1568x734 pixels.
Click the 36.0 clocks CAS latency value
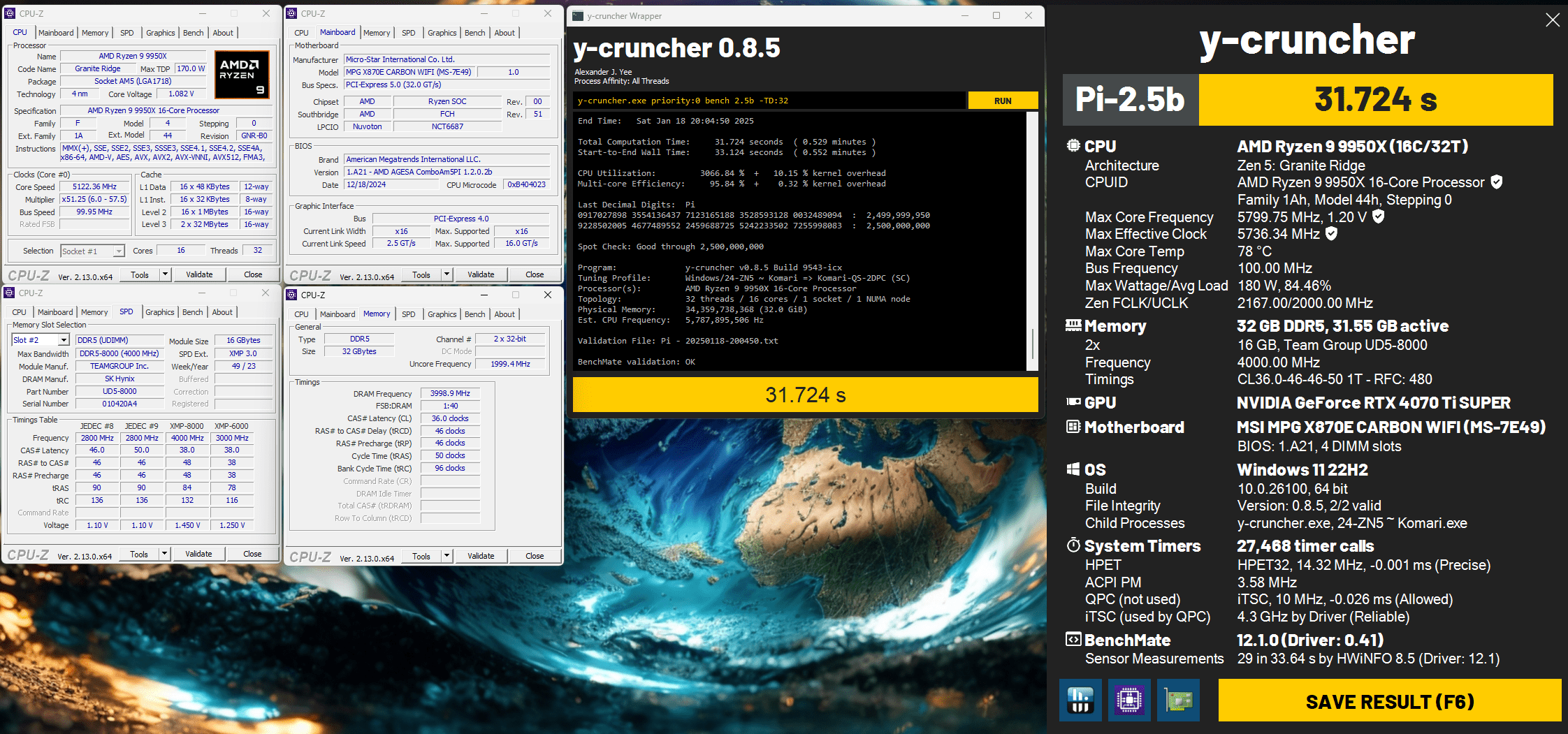pos(450,418)
